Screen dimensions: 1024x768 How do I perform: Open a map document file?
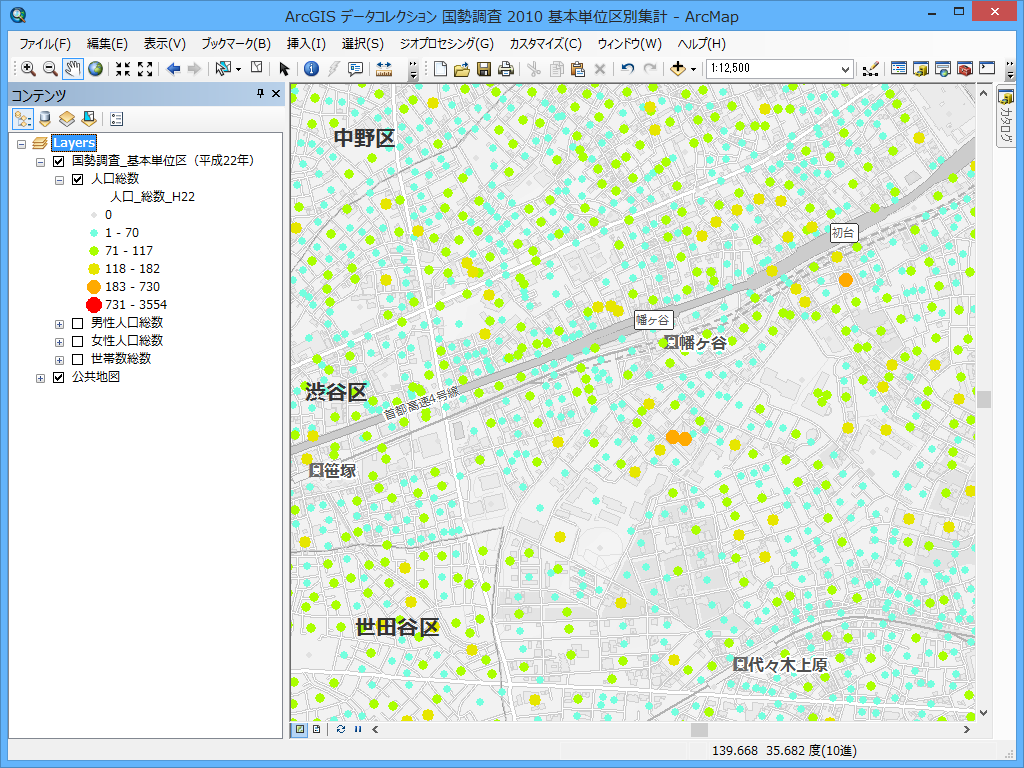click(x=462, y=69)
